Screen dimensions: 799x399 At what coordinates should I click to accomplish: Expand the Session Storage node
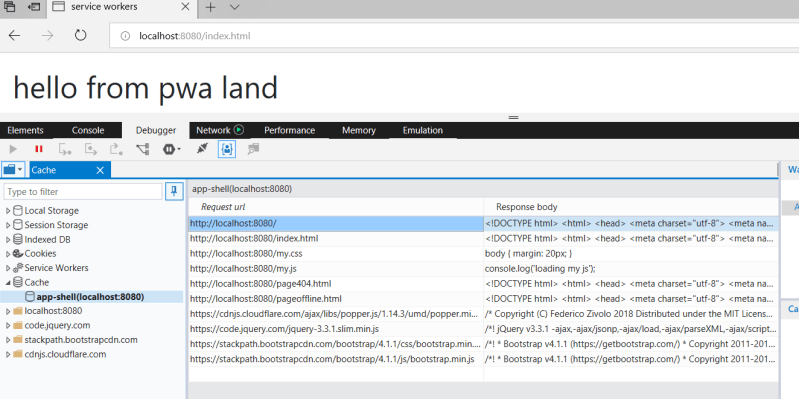click(x=8, y=225)
